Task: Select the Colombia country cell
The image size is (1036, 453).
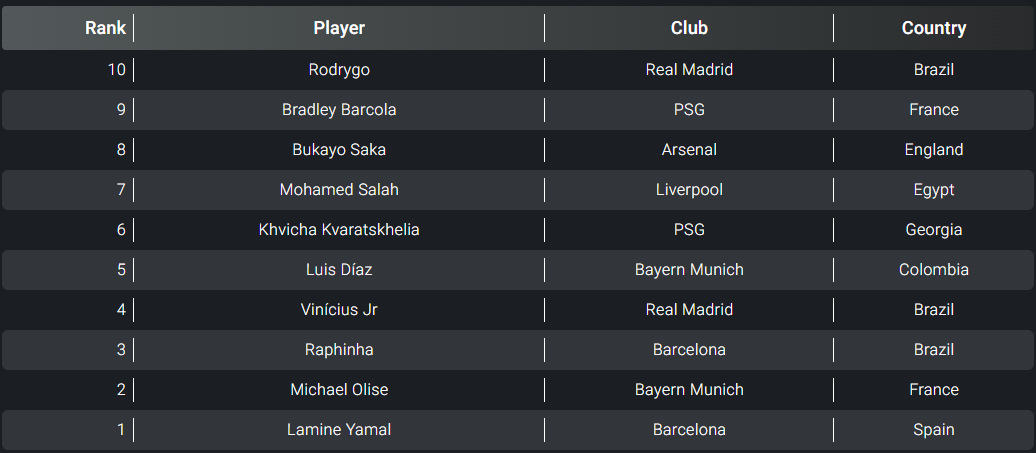Action: 933,270
